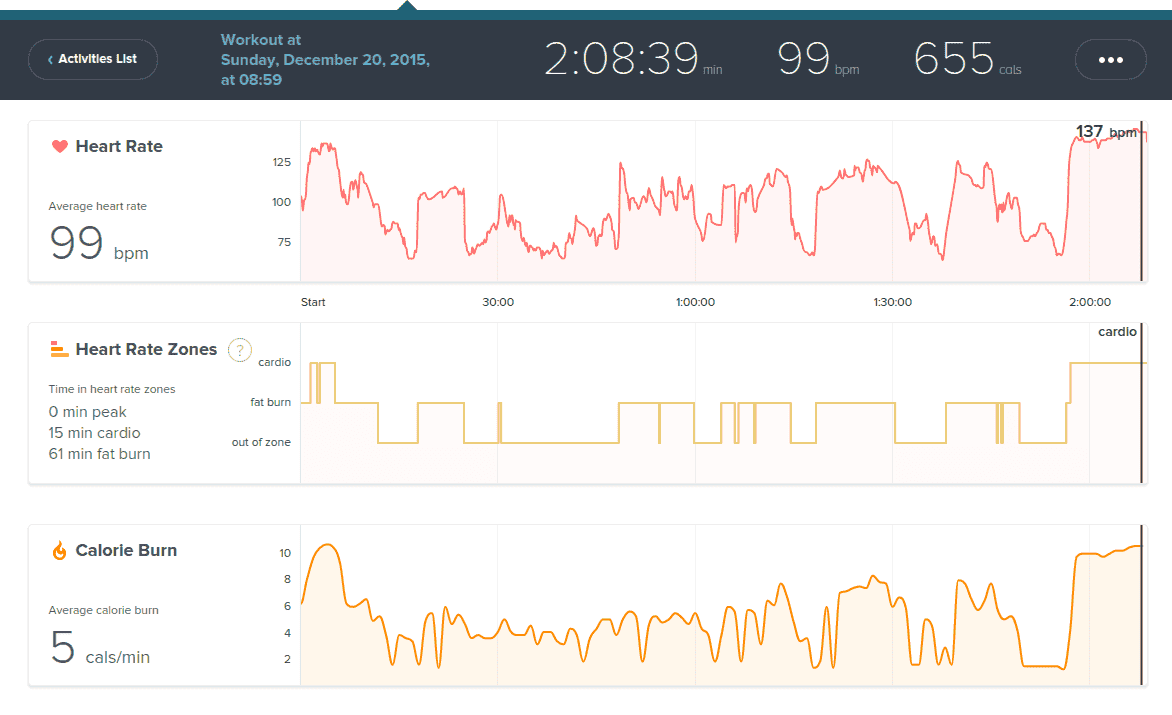Click the 30:00 time axis marker
The width and height of the screenshot is (1172, 715).
click(x=498, y=302)
